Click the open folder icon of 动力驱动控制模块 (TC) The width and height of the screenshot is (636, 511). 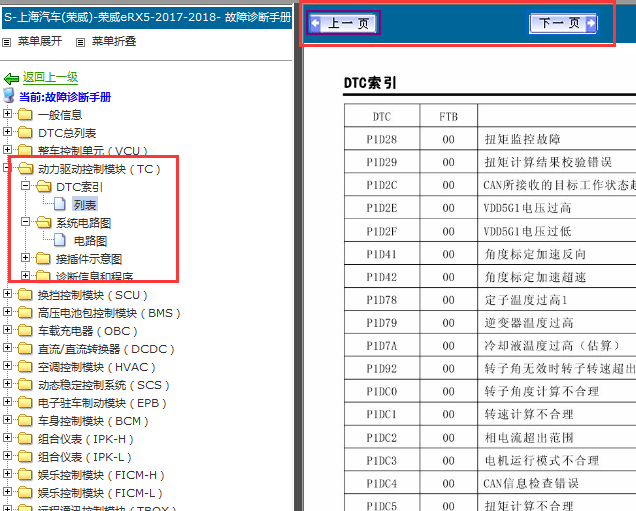click(26, 168)
